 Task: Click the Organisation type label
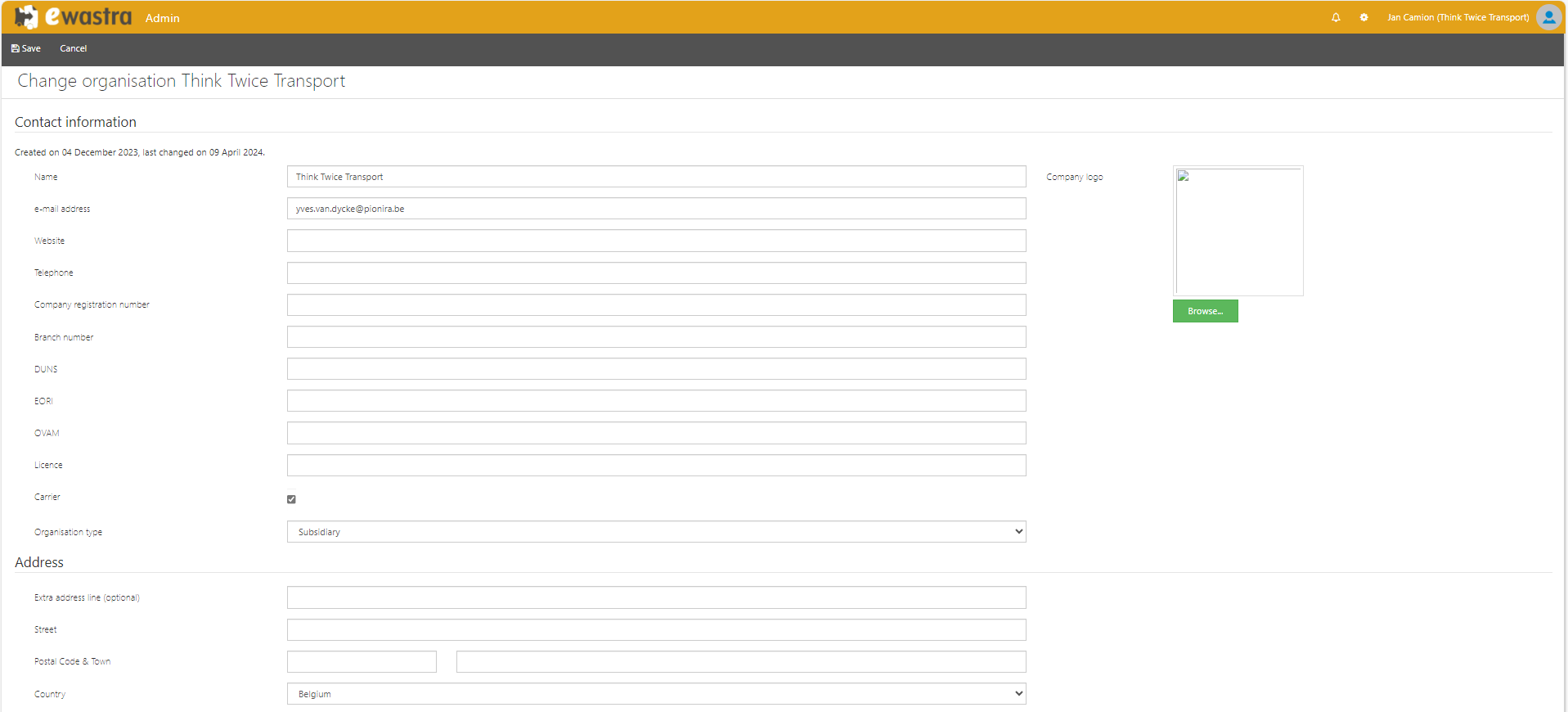point(68,532)
